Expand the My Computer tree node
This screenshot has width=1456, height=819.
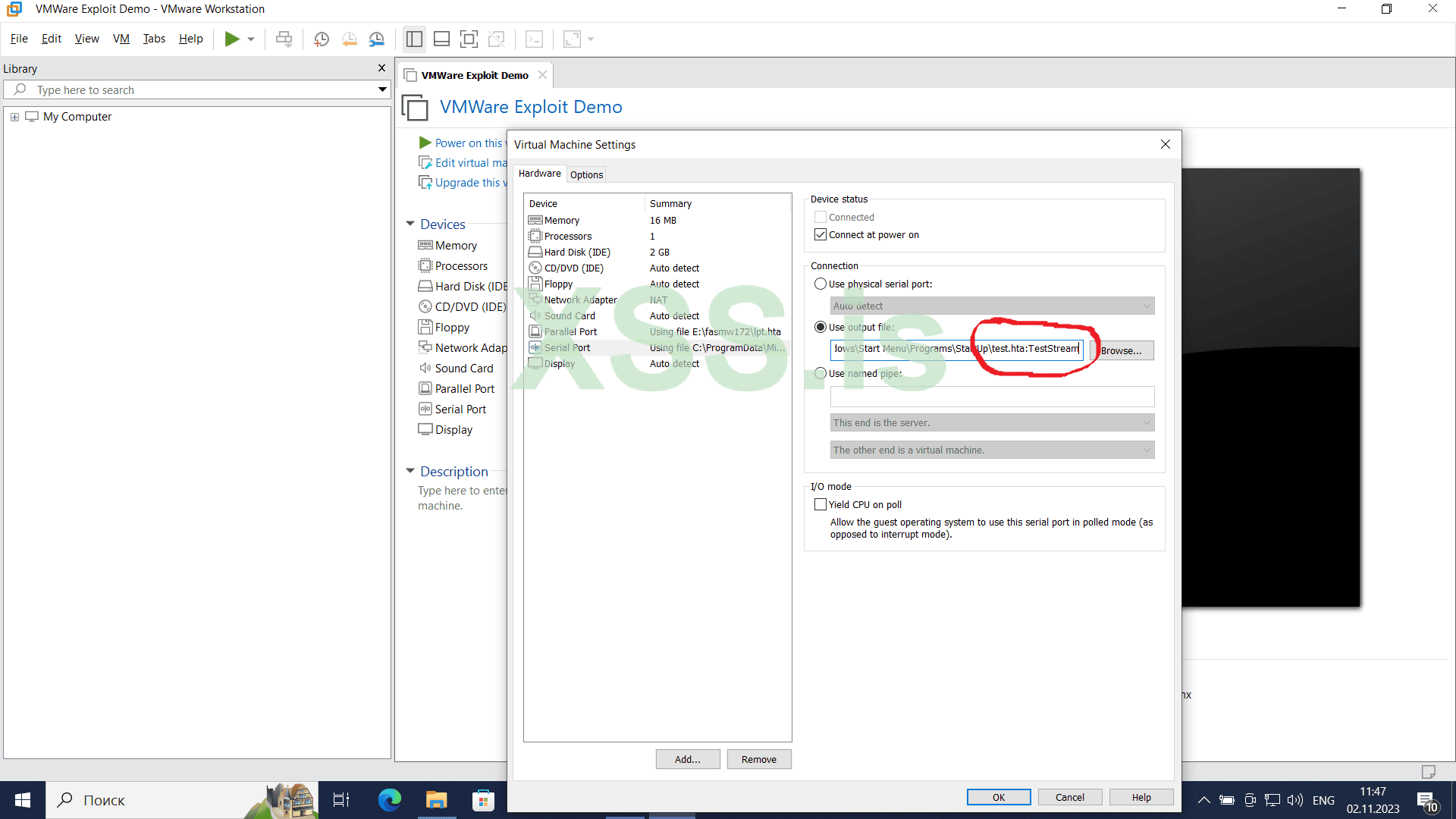tap(14, 116)
